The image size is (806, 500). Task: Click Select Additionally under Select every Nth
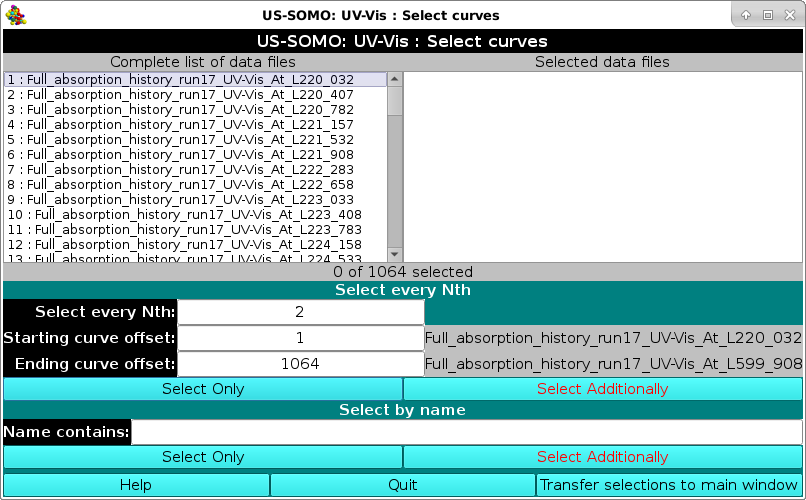coord(602,389)
